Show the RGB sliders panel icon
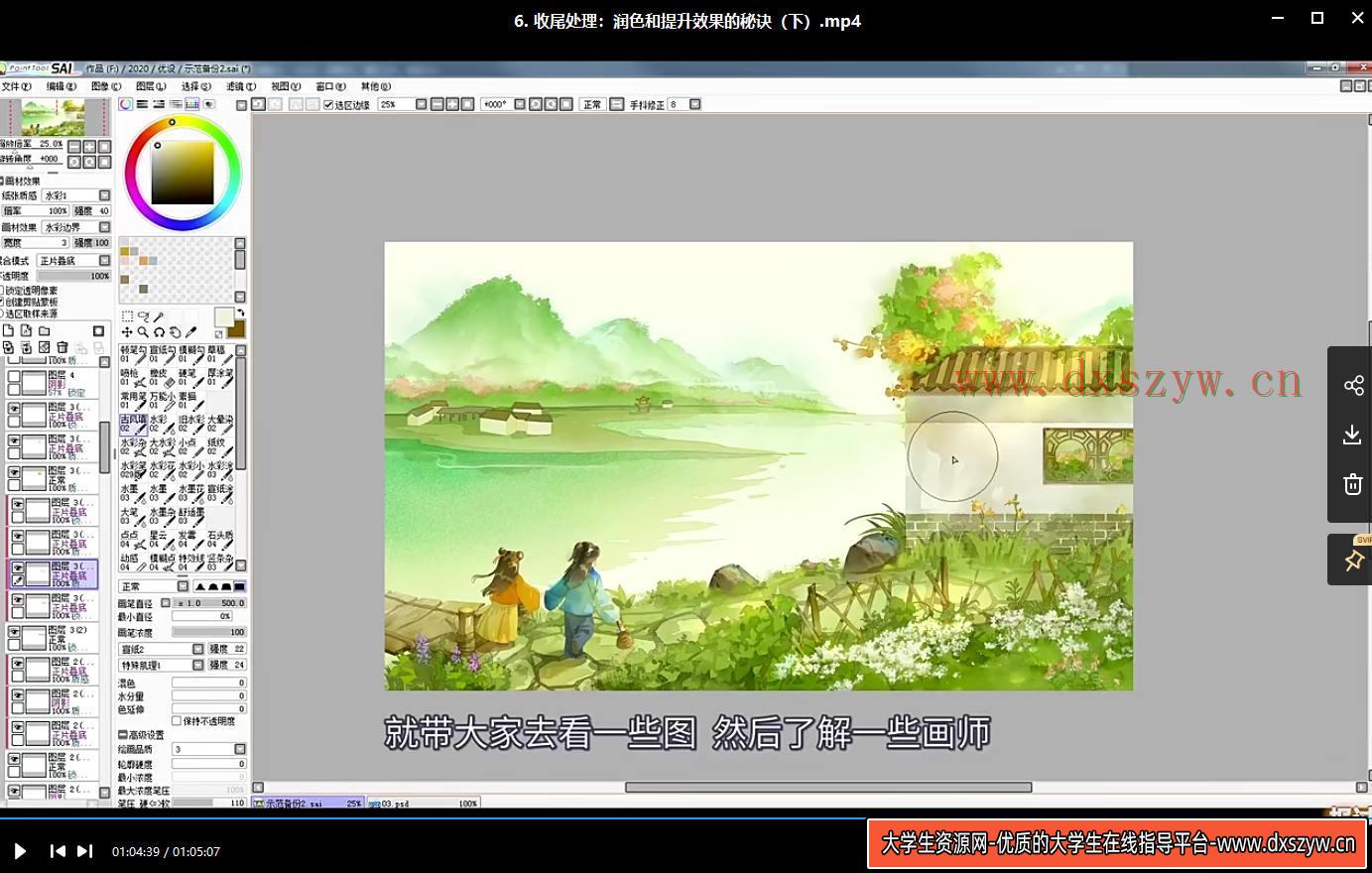The image size is (1372, 873). click(x=143, y=104)
